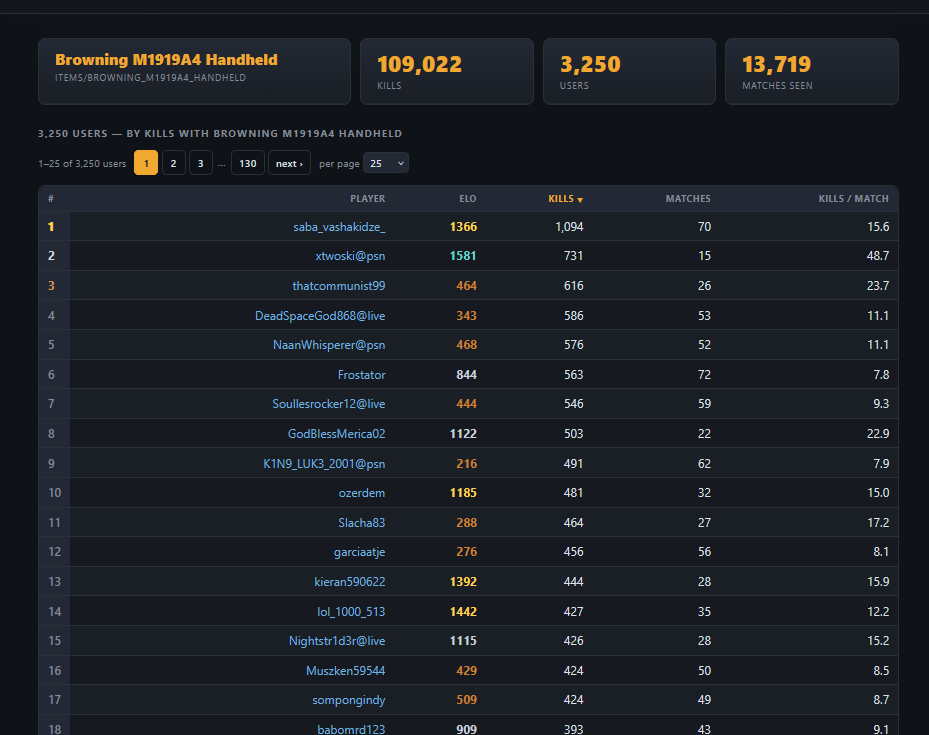Go to page 3 of users
Viewport: 929px width, 735px height.
coord(201,163)
